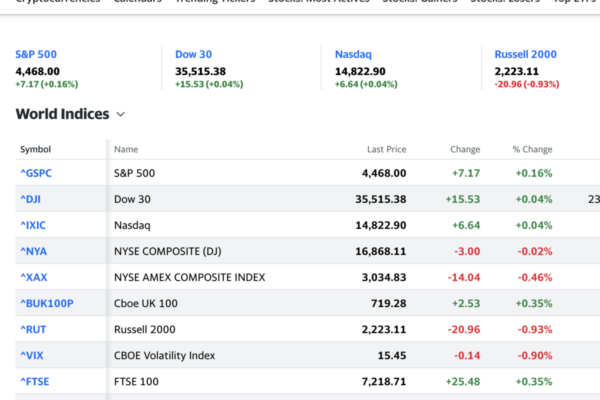This screenshot has width=600, height=400.
Task: Open the Russell 2000 link in the top summary strip
Action: pos(525,54)
